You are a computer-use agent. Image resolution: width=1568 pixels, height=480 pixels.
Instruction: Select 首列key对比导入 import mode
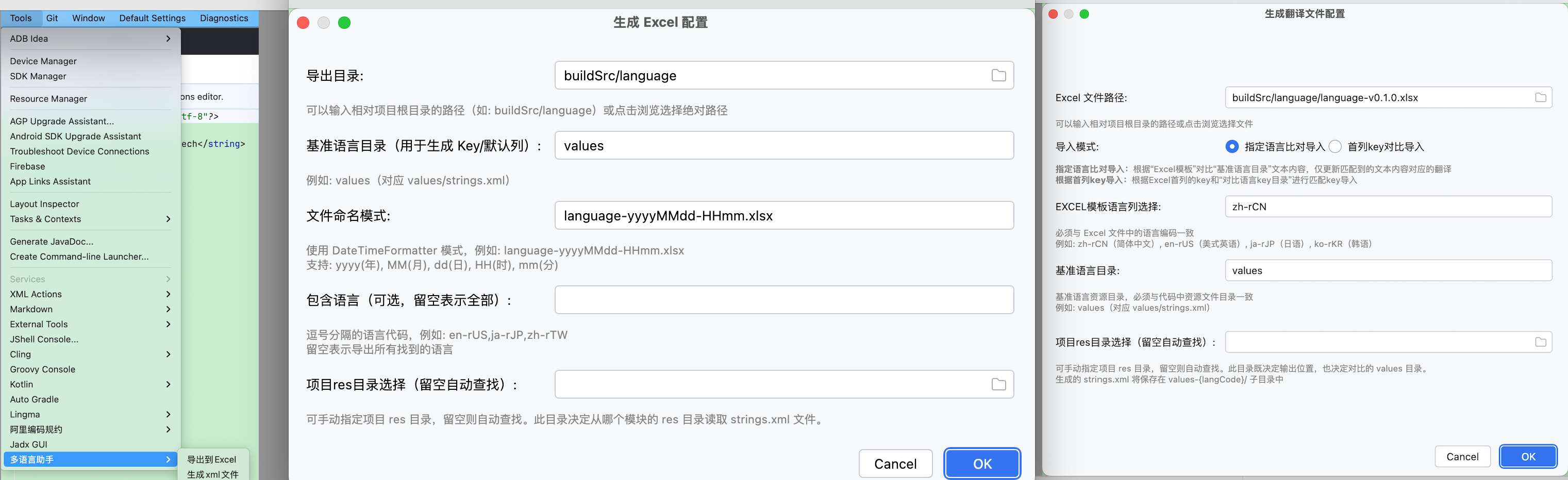click(1335, 147)
